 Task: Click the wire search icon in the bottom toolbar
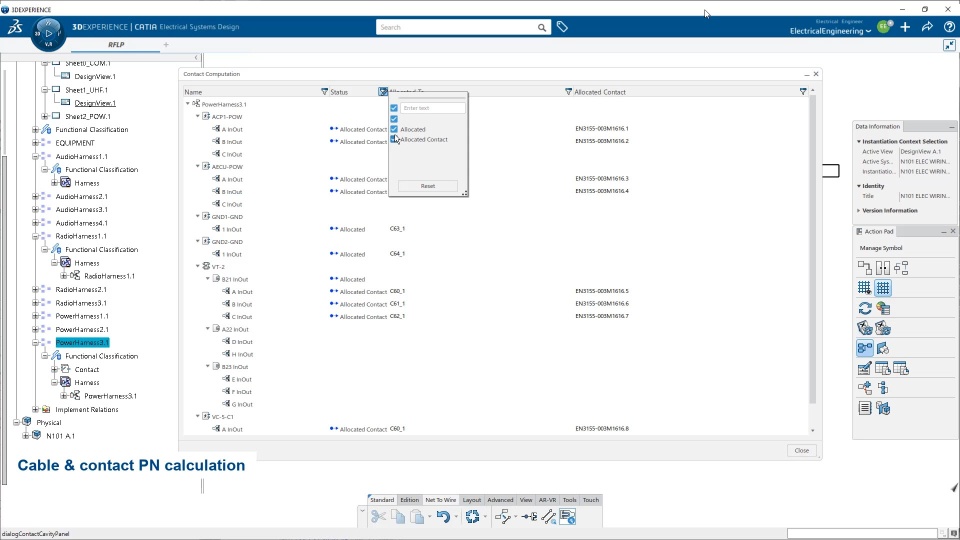pyautogui.click(x=549, y=517)
